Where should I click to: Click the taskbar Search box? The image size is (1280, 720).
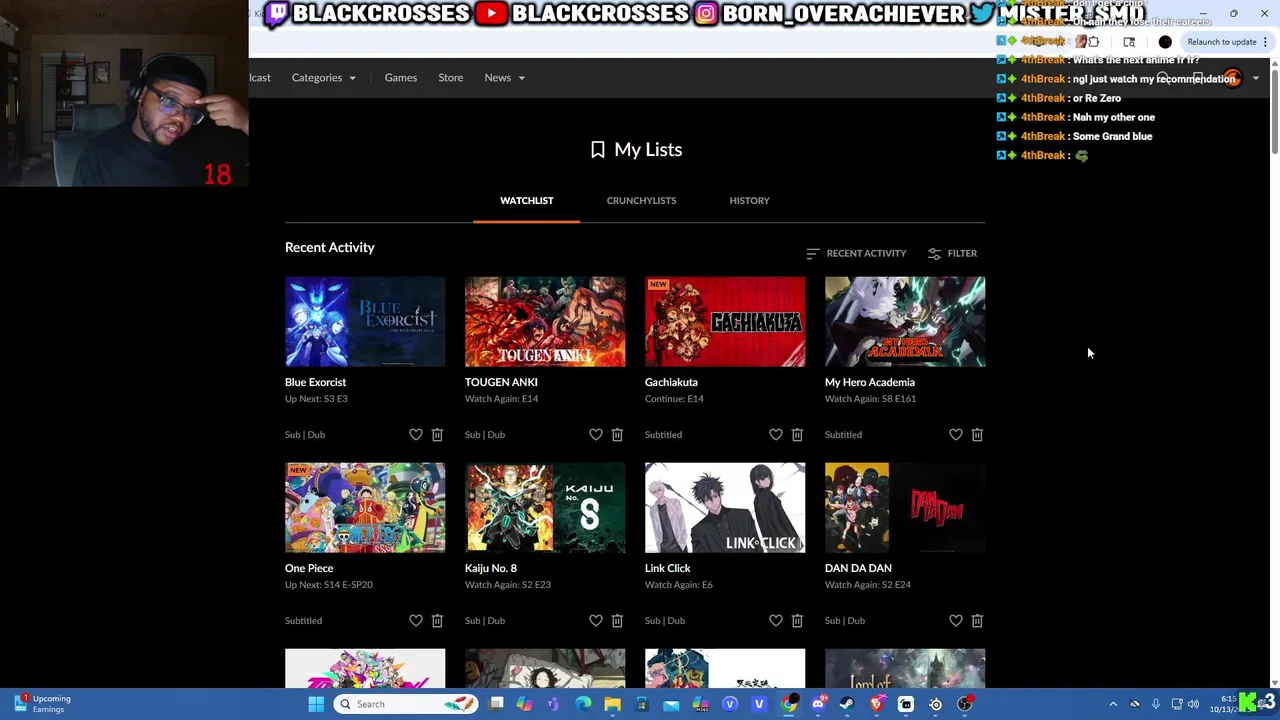[x=406, y=704]
